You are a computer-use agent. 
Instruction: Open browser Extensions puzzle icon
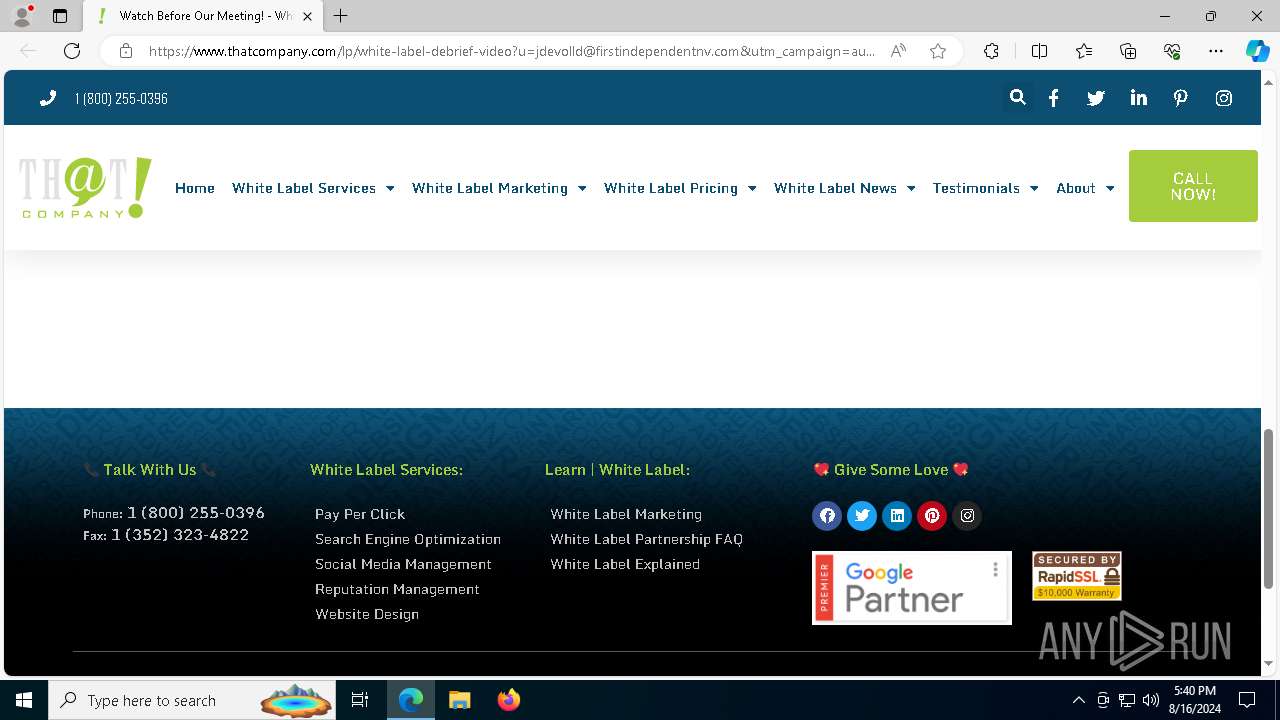(x=991, y=51)
